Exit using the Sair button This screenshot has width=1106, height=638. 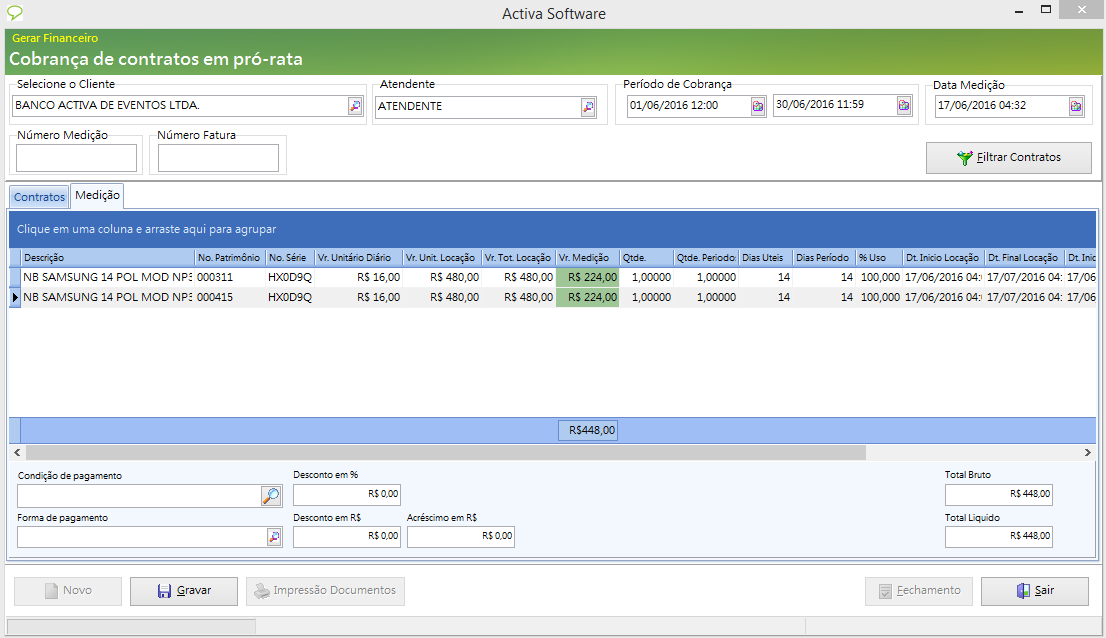1034,591
